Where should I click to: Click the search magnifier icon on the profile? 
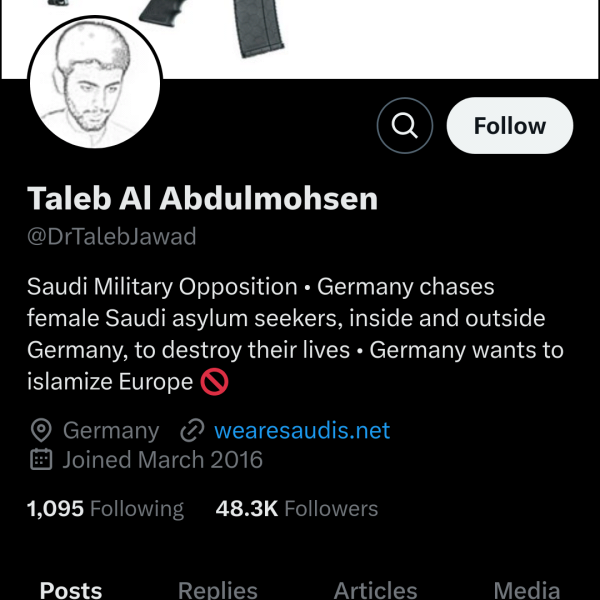[x=404, y=126]
